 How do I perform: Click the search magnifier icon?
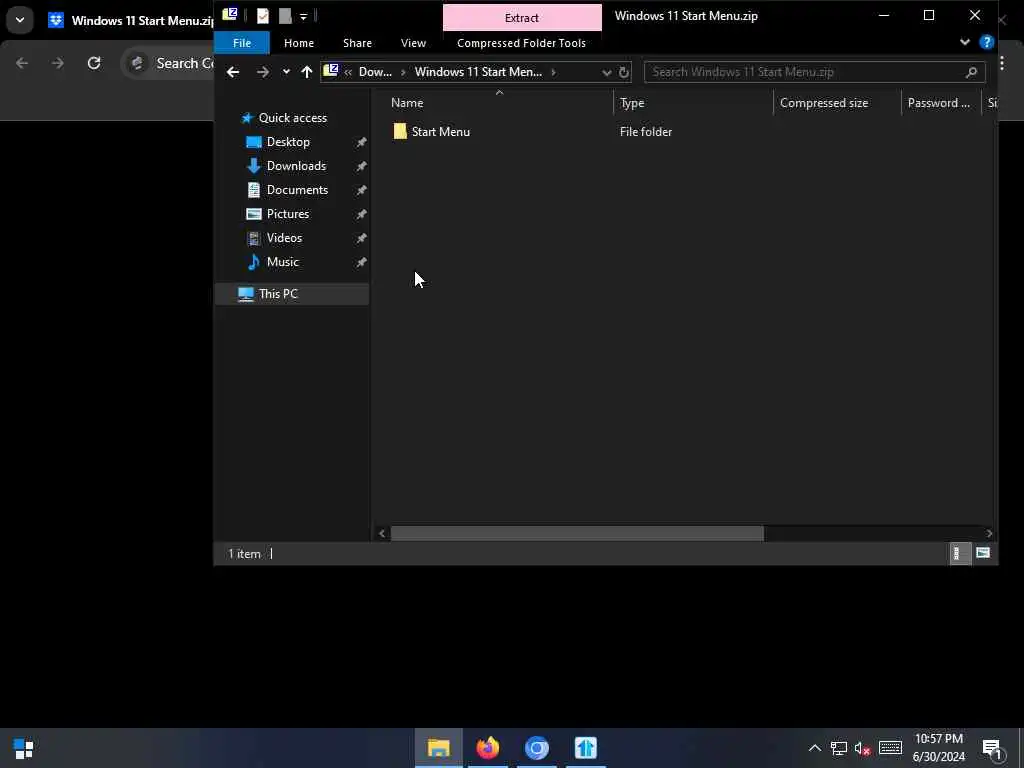pos(971,72)
